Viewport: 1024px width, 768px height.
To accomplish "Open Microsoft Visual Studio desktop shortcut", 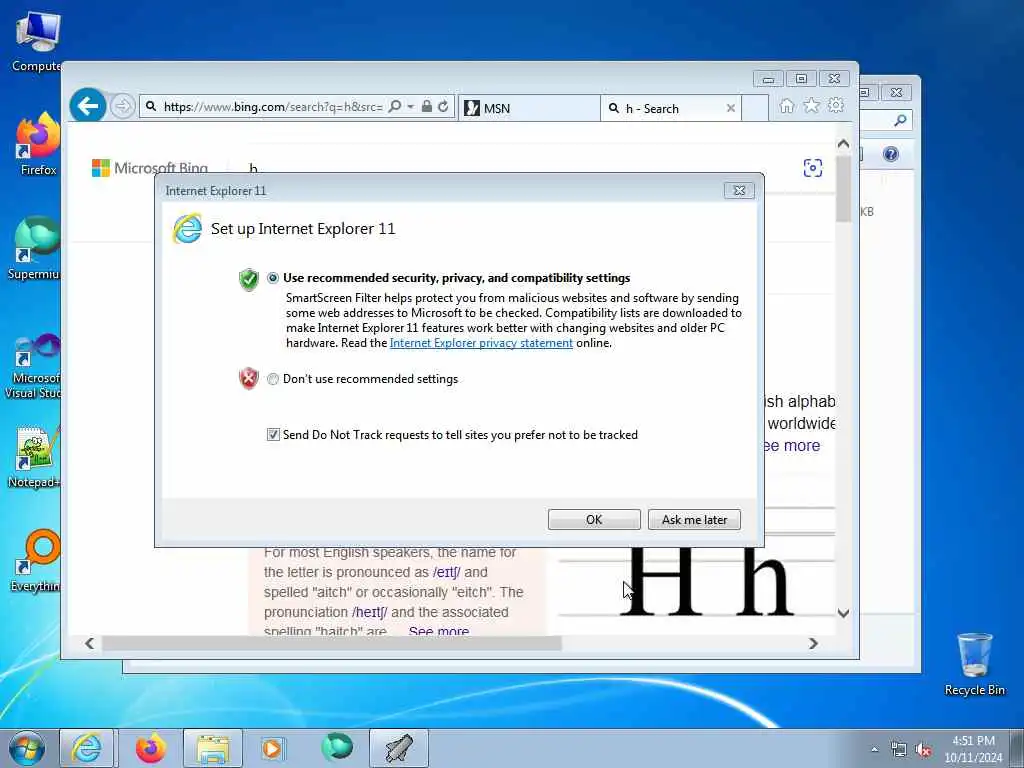I will (36, 366).
